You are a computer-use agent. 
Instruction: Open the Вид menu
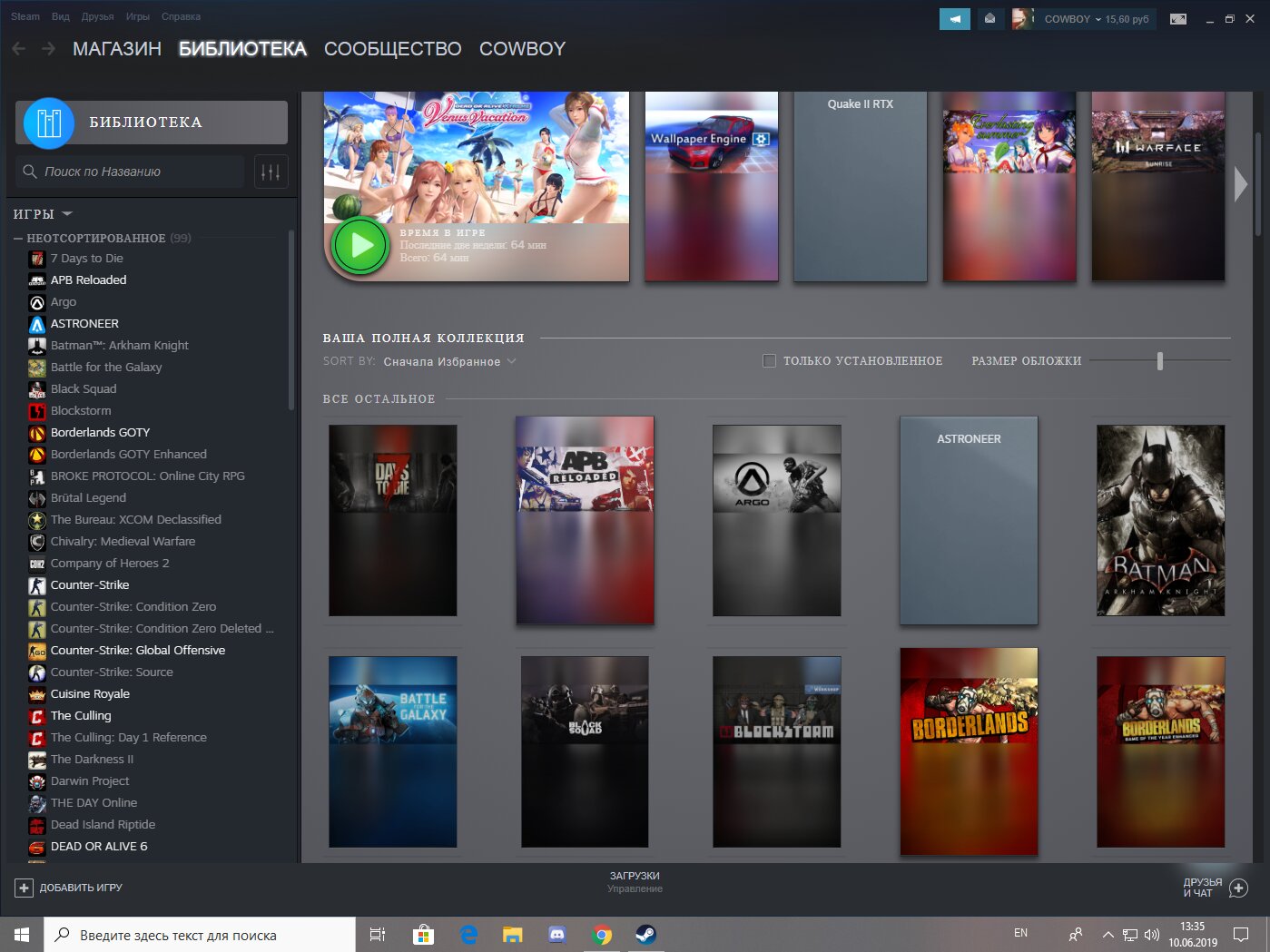[x=61, y=16]
